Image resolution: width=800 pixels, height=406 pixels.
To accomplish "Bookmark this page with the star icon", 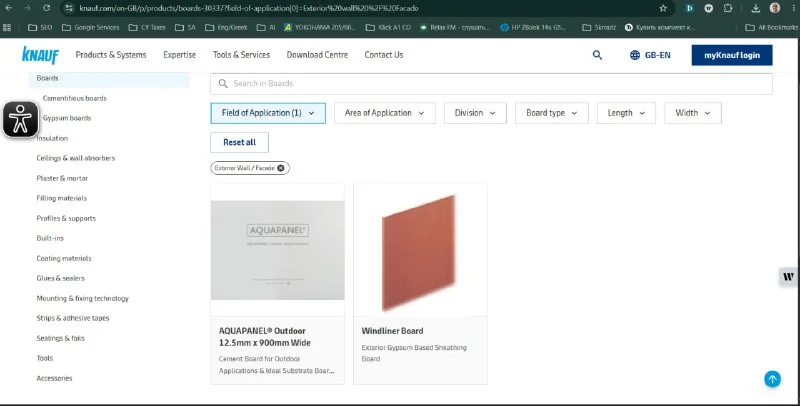I will point(663,8).
